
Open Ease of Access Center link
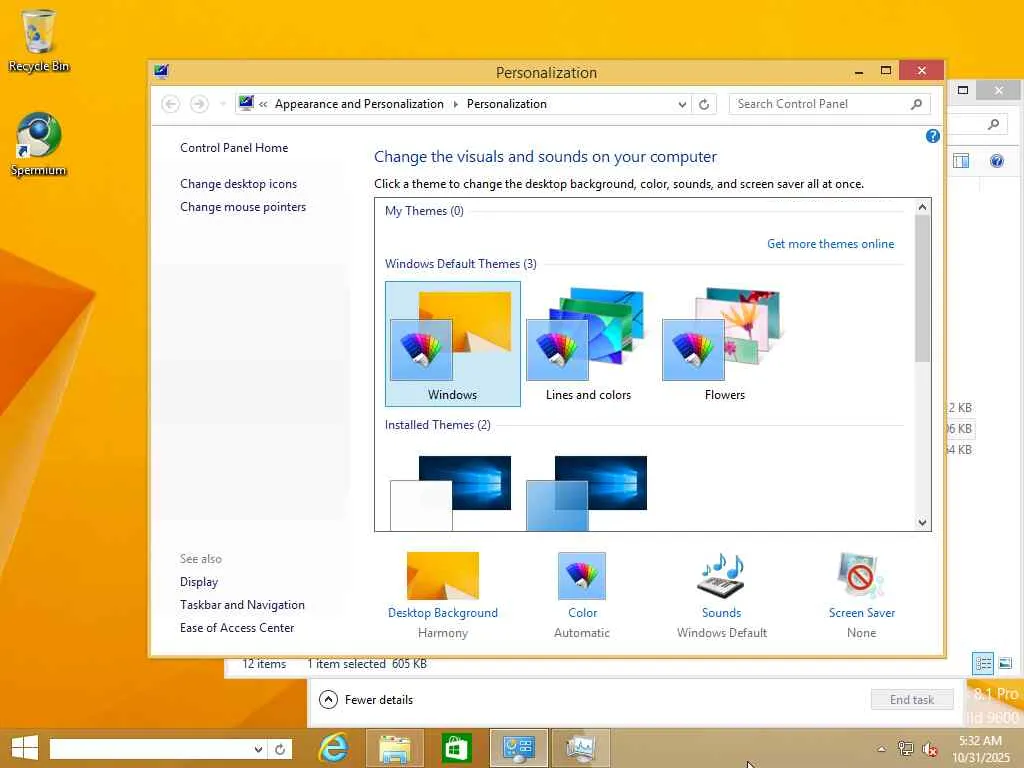[x=237, y=628]
